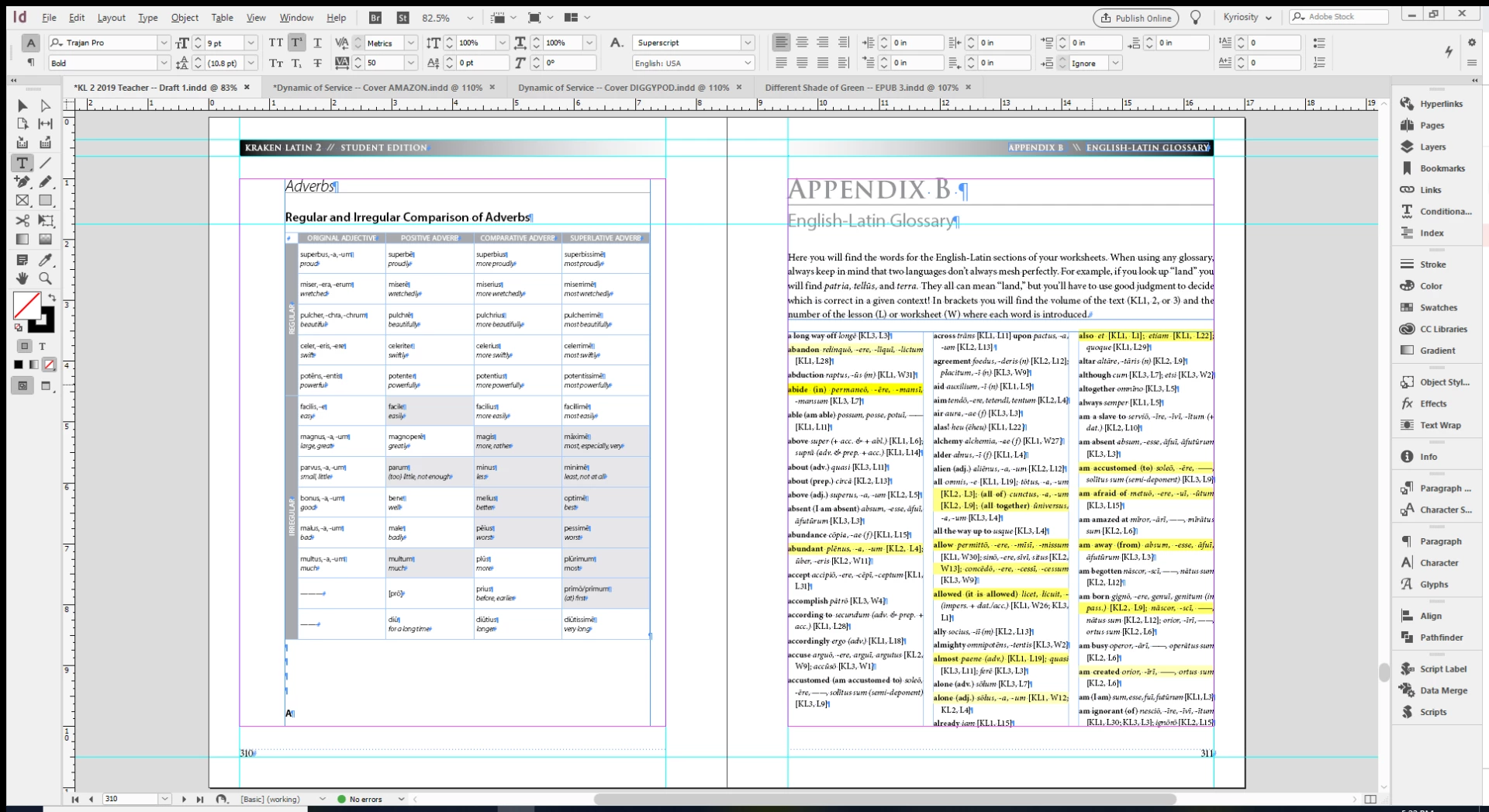Switch to Dynamic of Service Cover AMAZON tab
The image size is (1489, 812).
tap(378, 88)
